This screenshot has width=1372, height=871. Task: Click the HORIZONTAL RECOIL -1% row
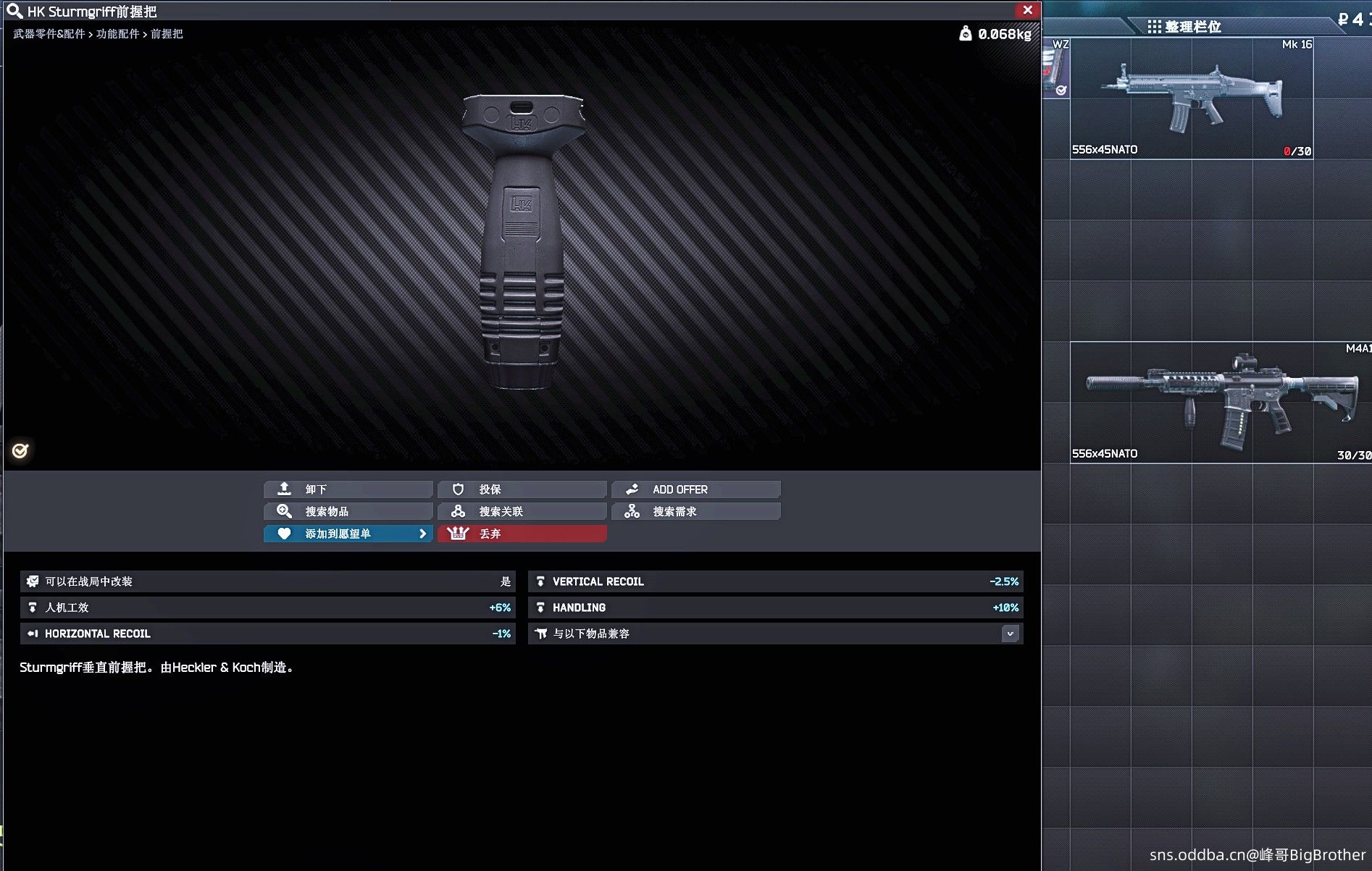point(267,634)
